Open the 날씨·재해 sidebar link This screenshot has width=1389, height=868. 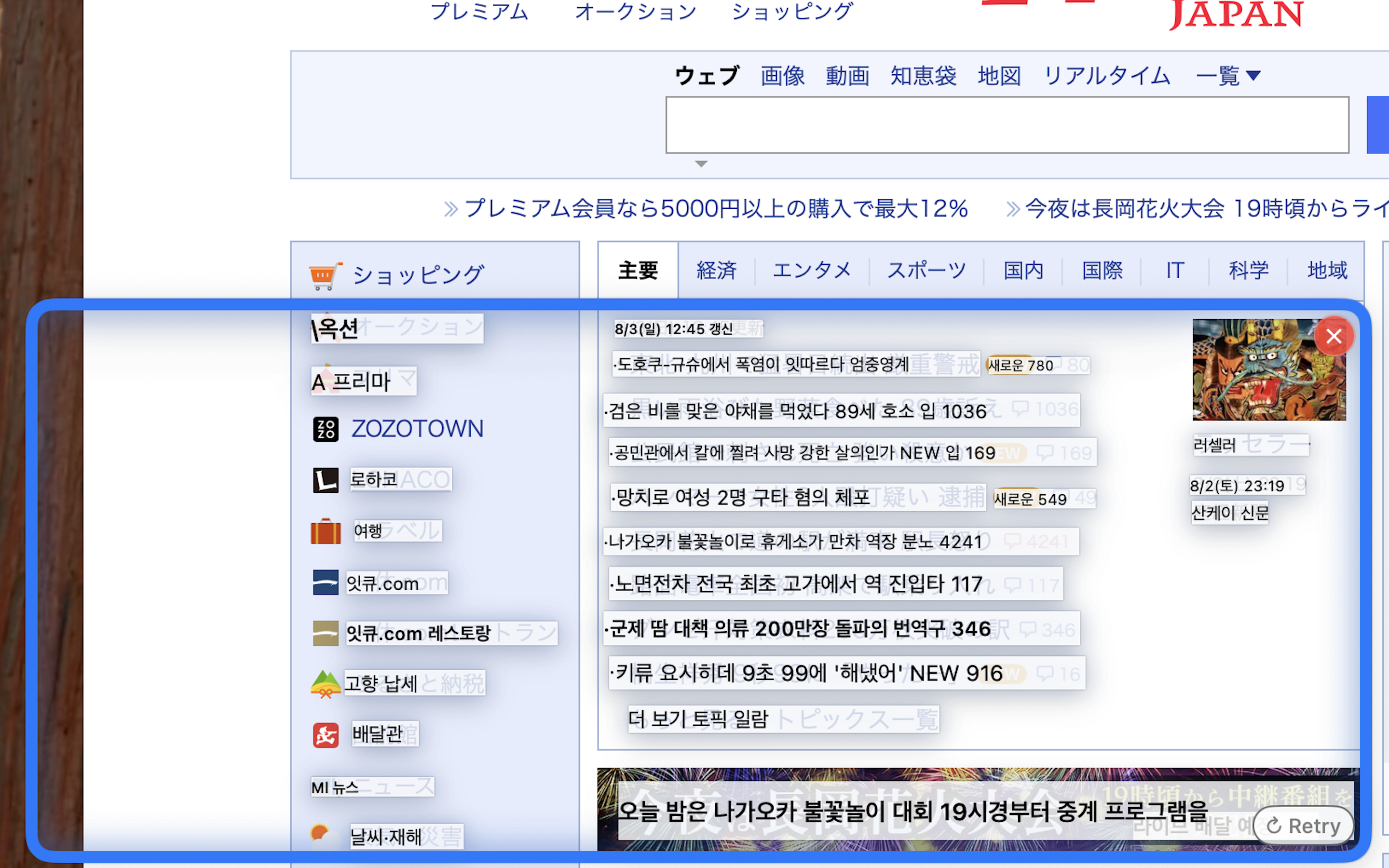407,837
